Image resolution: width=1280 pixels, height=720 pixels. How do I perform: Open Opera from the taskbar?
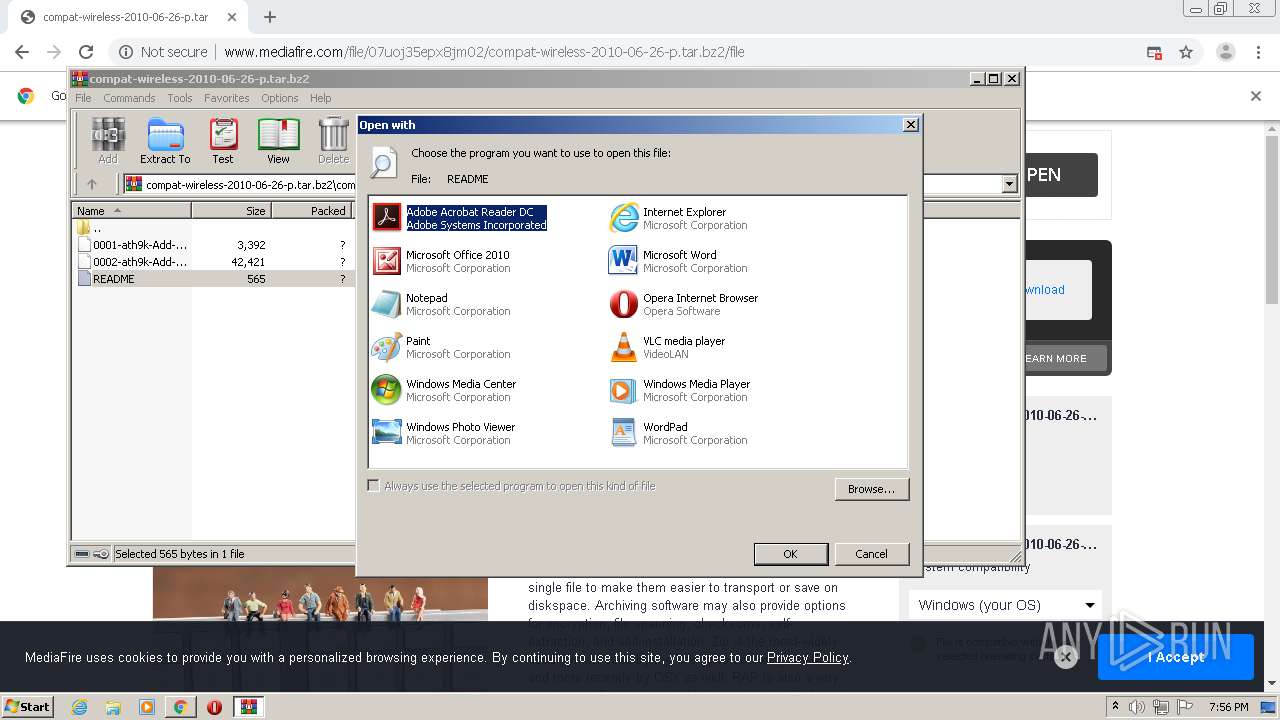[x=214, y=707]
